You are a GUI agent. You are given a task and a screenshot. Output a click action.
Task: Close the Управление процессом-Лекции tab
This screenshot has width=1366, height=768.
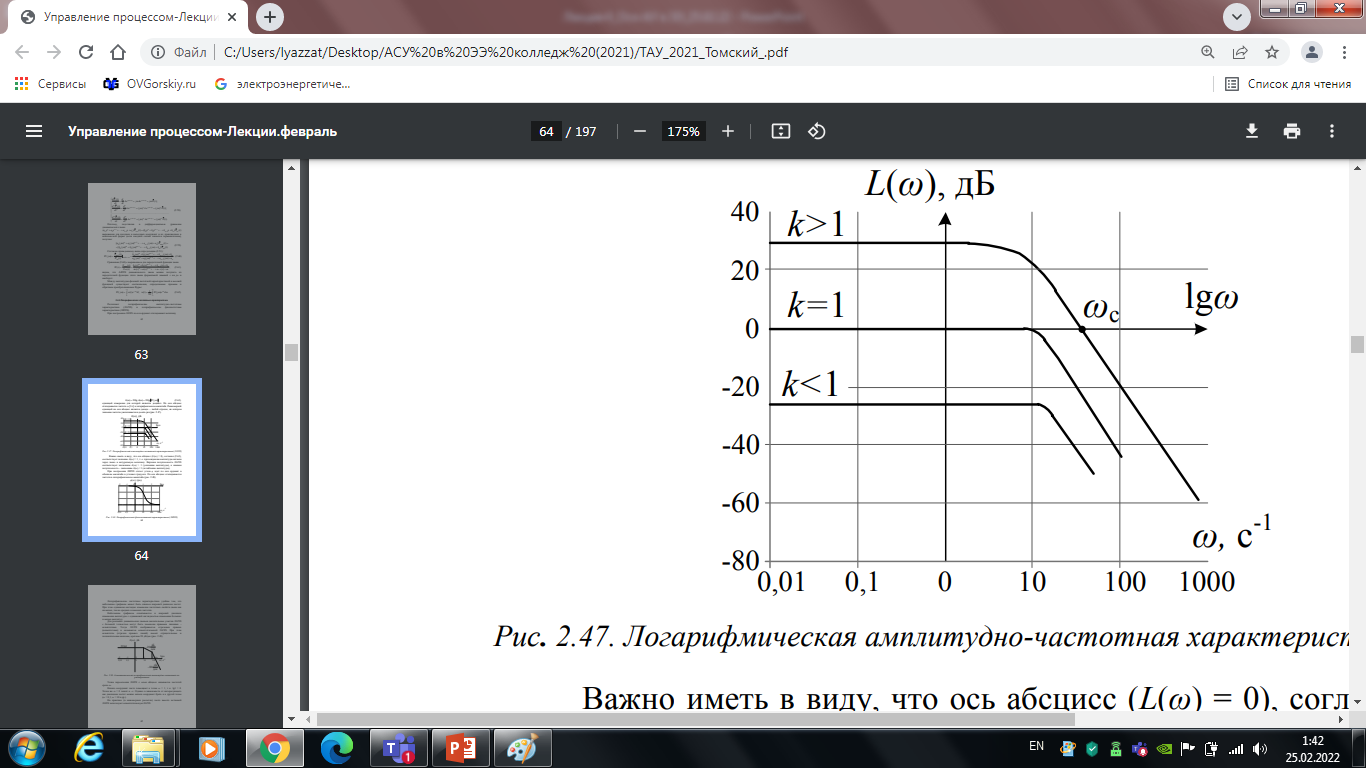pyautogui.click(x=233, y=17)
